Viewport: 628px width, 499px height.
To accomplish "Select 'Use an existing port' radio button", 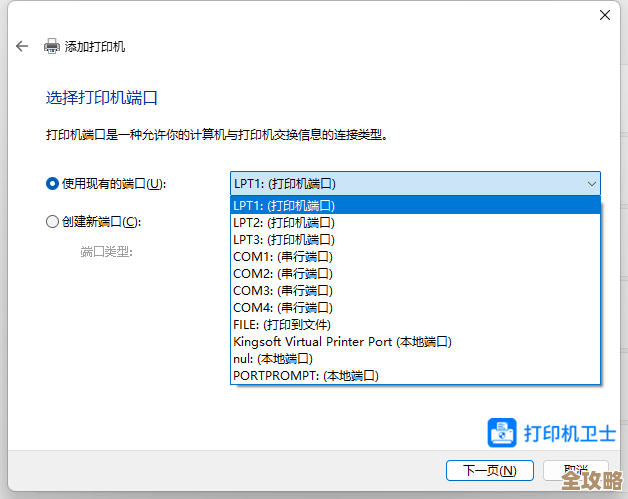I will [53, 183].
